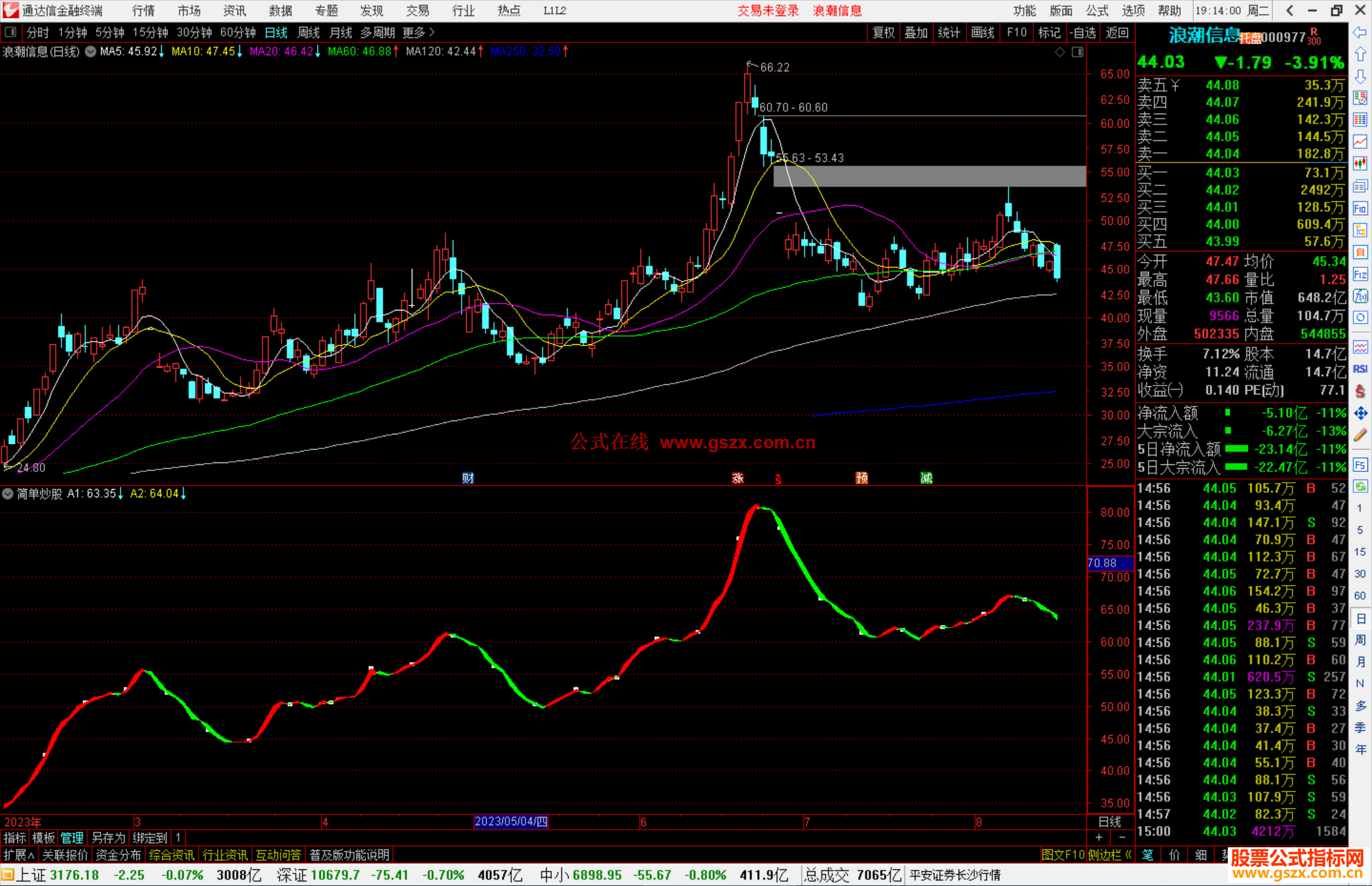1372x886 pixels.
Task: Open the F12 trading sidebar icon
Action: [1360, 274]
